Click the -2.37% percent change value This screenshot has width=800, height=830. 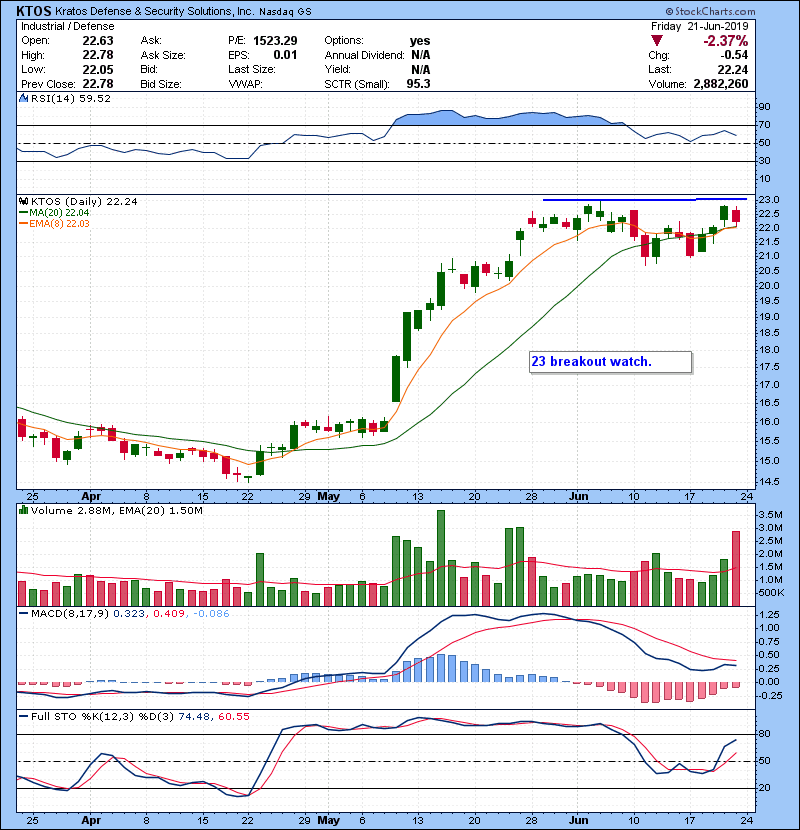(x=725, y=41)
